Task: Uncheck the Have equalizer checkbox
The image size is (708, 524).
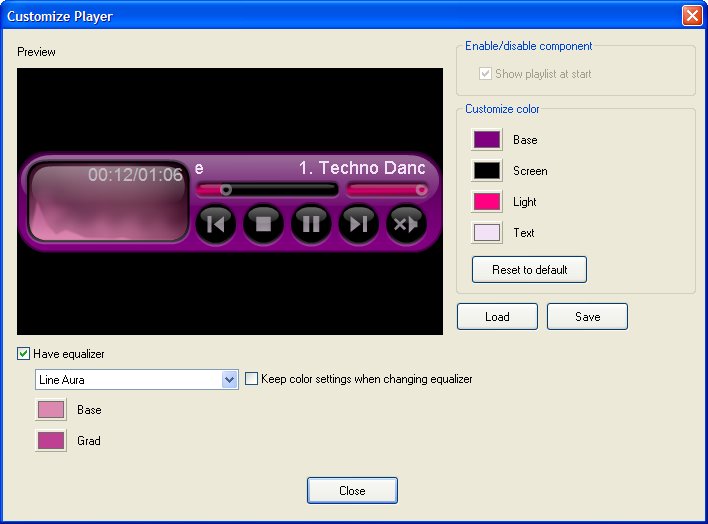Action: 24,353
